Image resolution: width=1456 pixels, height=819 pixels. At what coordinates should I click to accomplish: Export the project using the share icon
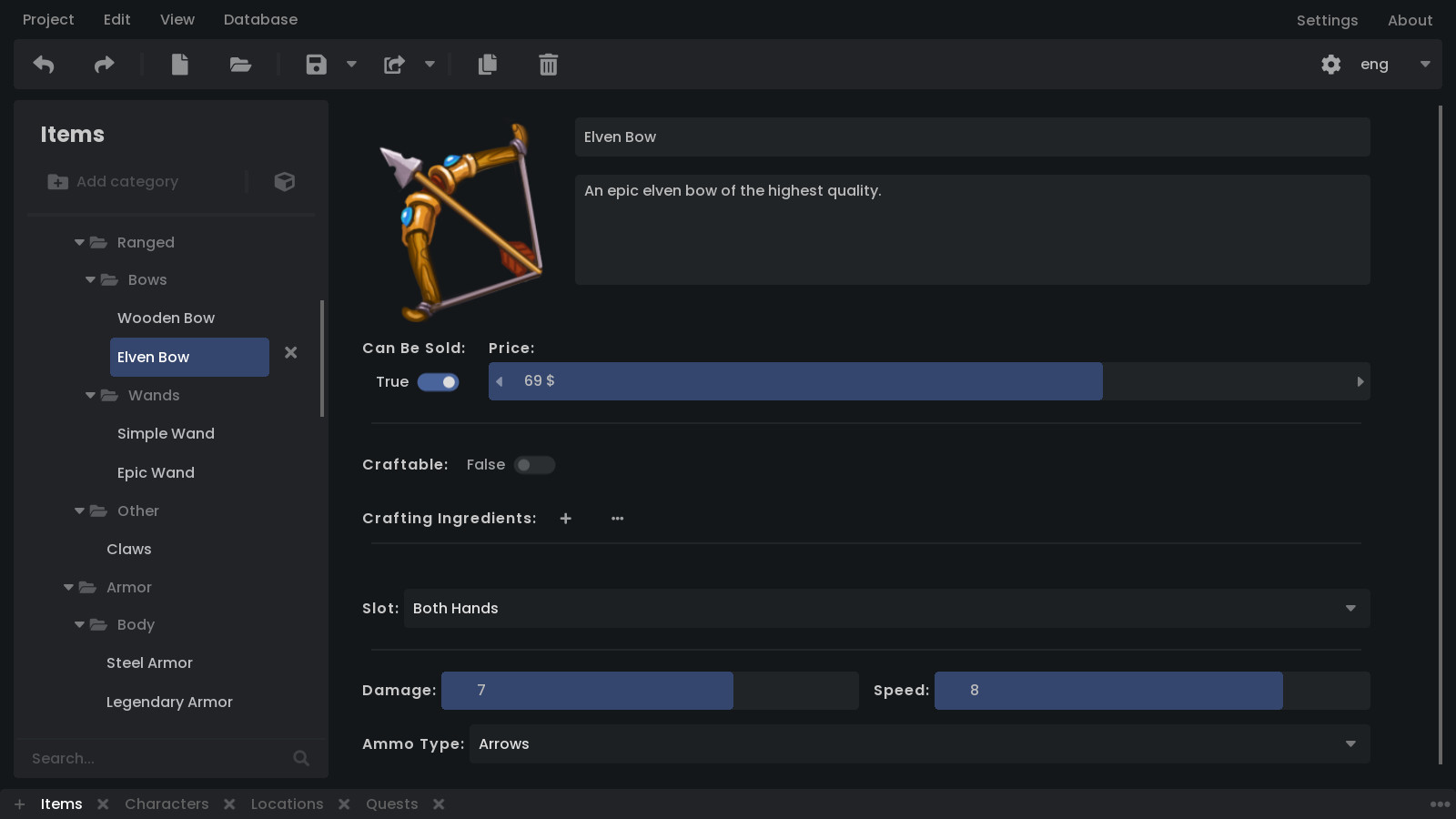click(394, 65)
